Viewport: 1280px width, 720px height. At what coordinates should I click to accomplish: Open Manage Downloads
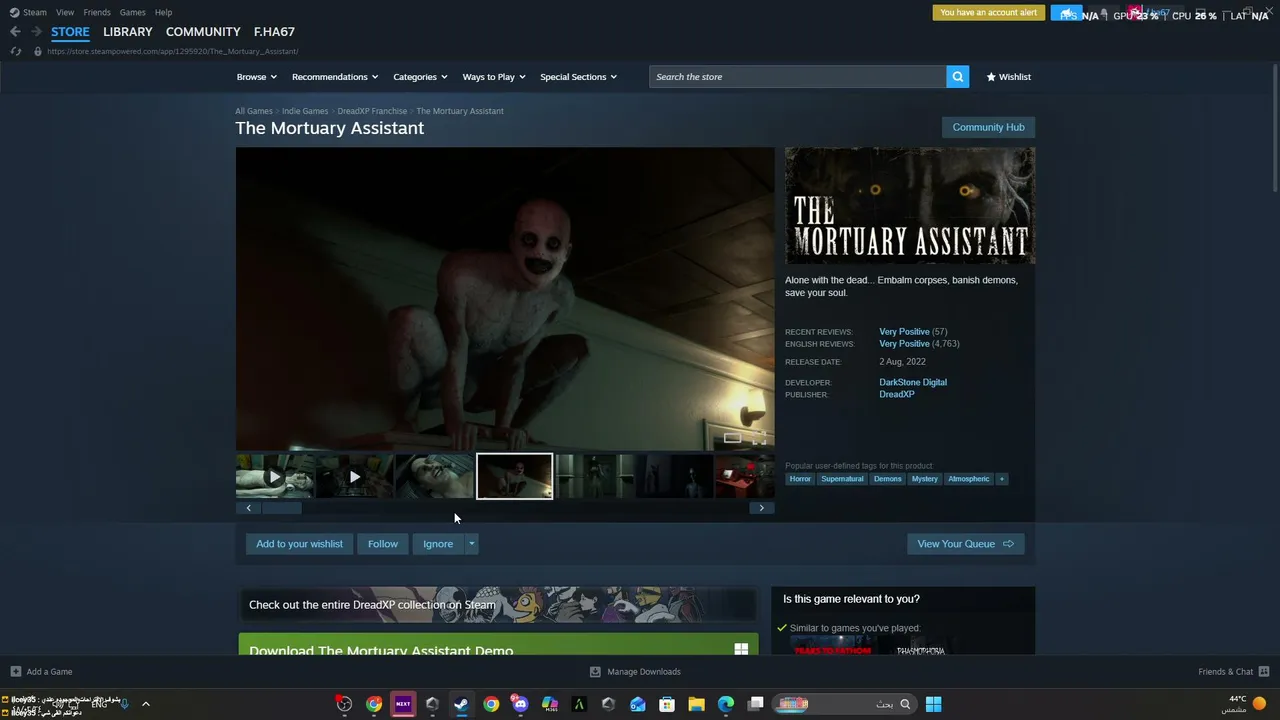(x=635, y=672)
